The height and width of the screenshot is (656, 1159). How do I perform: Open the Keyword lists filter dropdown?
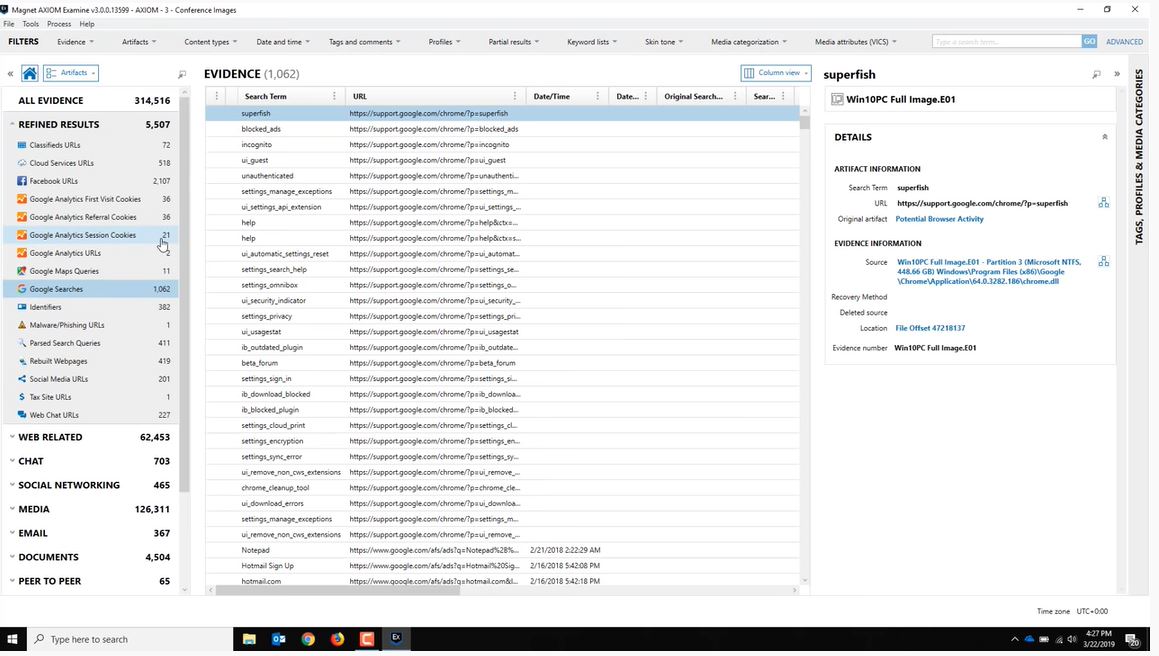click(592, 42)
